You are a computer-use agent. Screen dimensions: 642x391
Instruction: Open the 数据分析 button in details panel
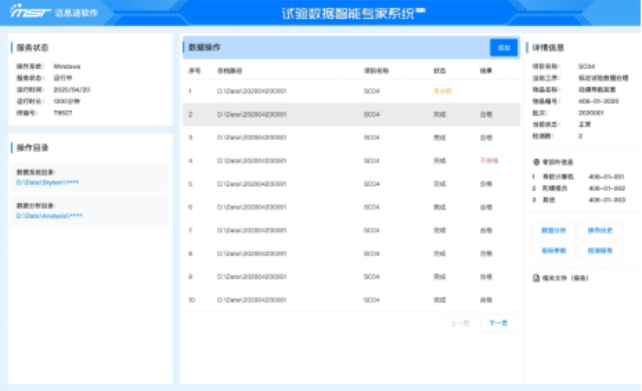point(554,231)
